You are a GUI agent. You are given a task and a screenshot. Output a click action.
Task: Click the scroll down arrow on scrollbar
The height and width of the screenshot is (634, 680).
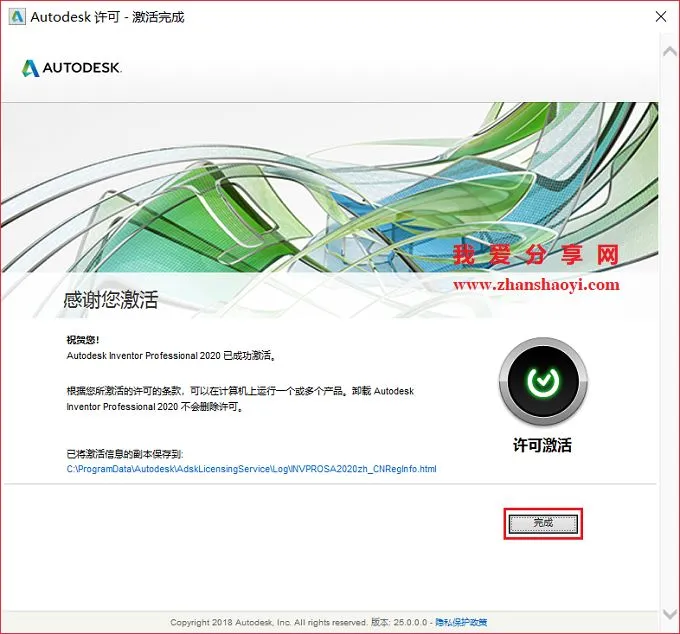670,613
